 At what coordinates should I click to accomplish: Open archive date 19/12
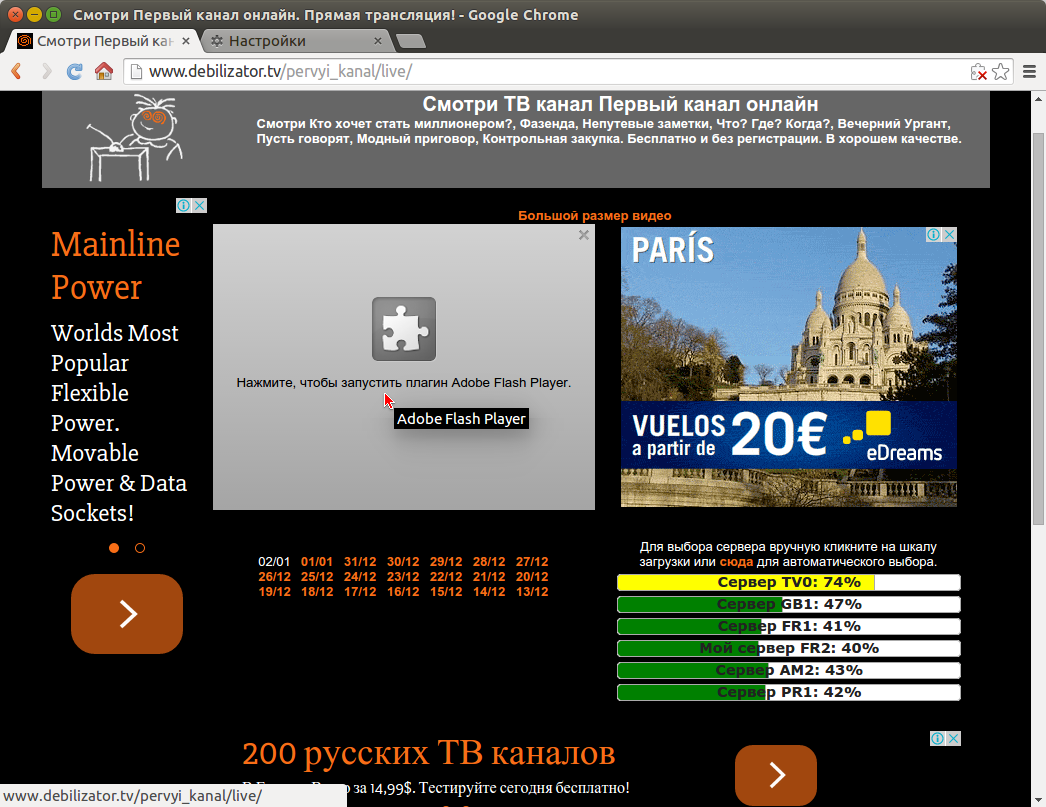(x=274, y=592)
